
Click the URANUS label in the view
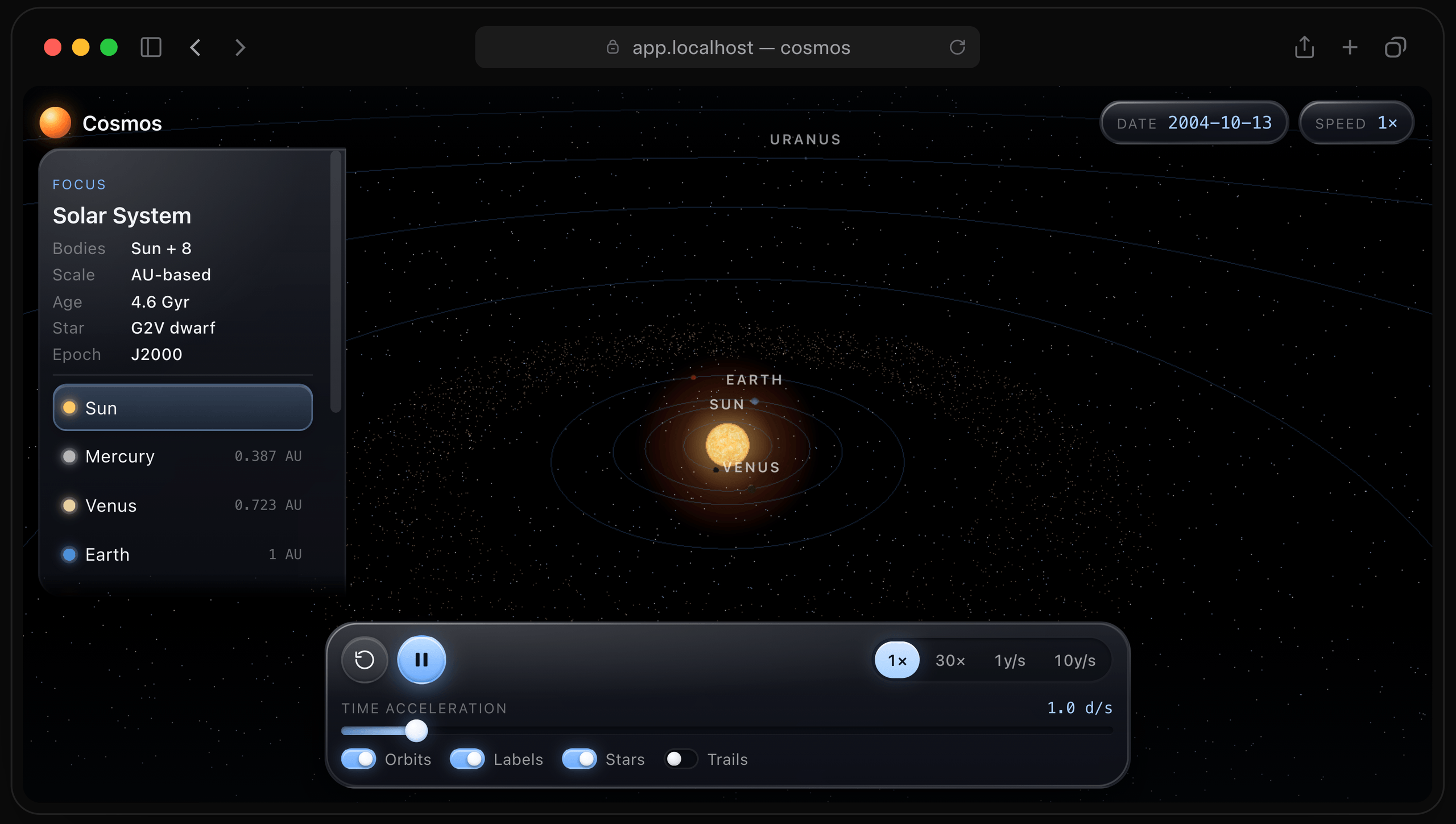[805, 139]
